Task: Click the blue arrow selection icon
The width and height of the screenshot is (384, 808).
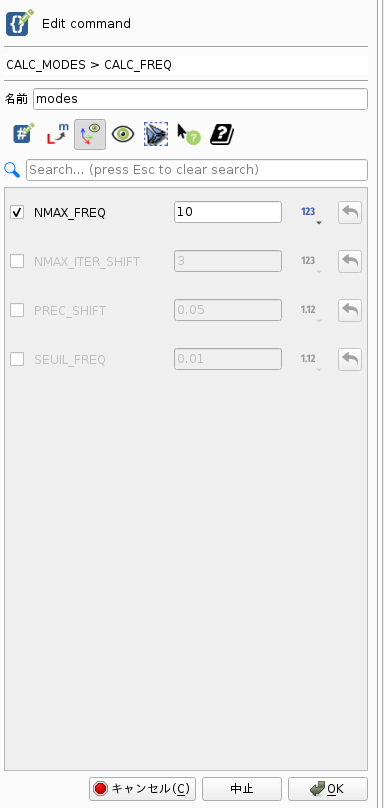Action: (156, 134)
